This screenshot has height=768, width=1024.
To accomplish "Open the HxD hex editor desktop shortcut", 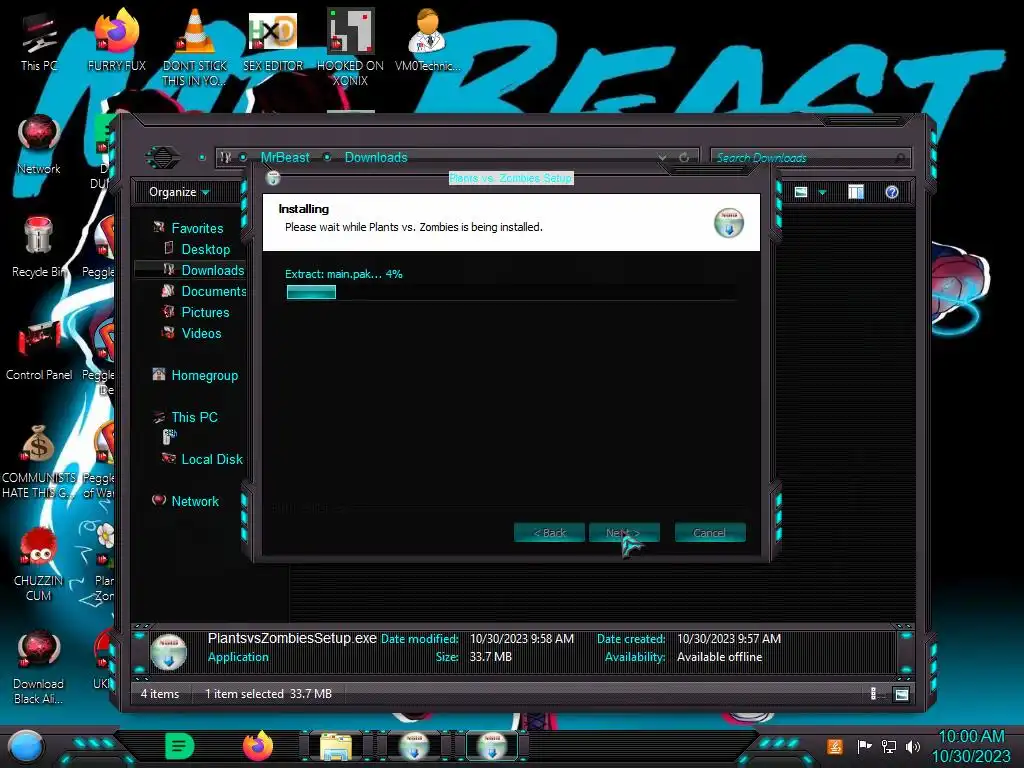I will (x=273, y=39).
